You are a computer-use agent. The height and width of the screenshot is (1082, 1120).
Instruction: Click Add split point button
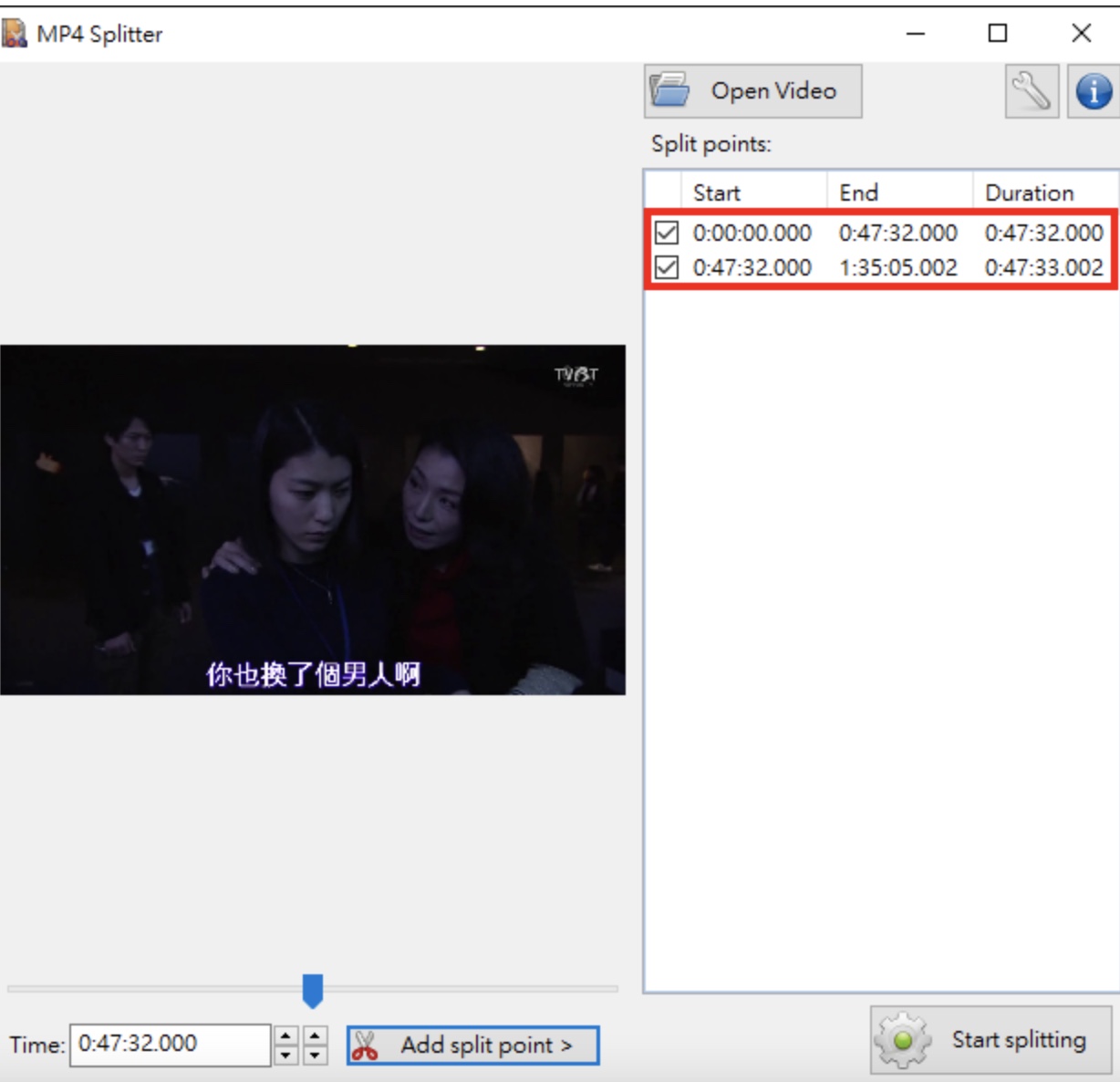coord(472,1045)
